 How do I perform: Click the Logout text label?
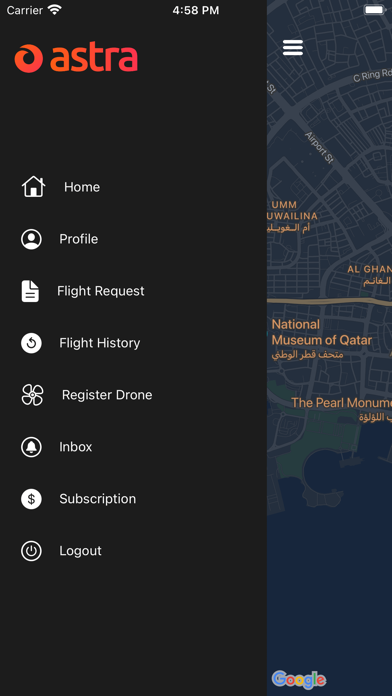click(80, 551)
